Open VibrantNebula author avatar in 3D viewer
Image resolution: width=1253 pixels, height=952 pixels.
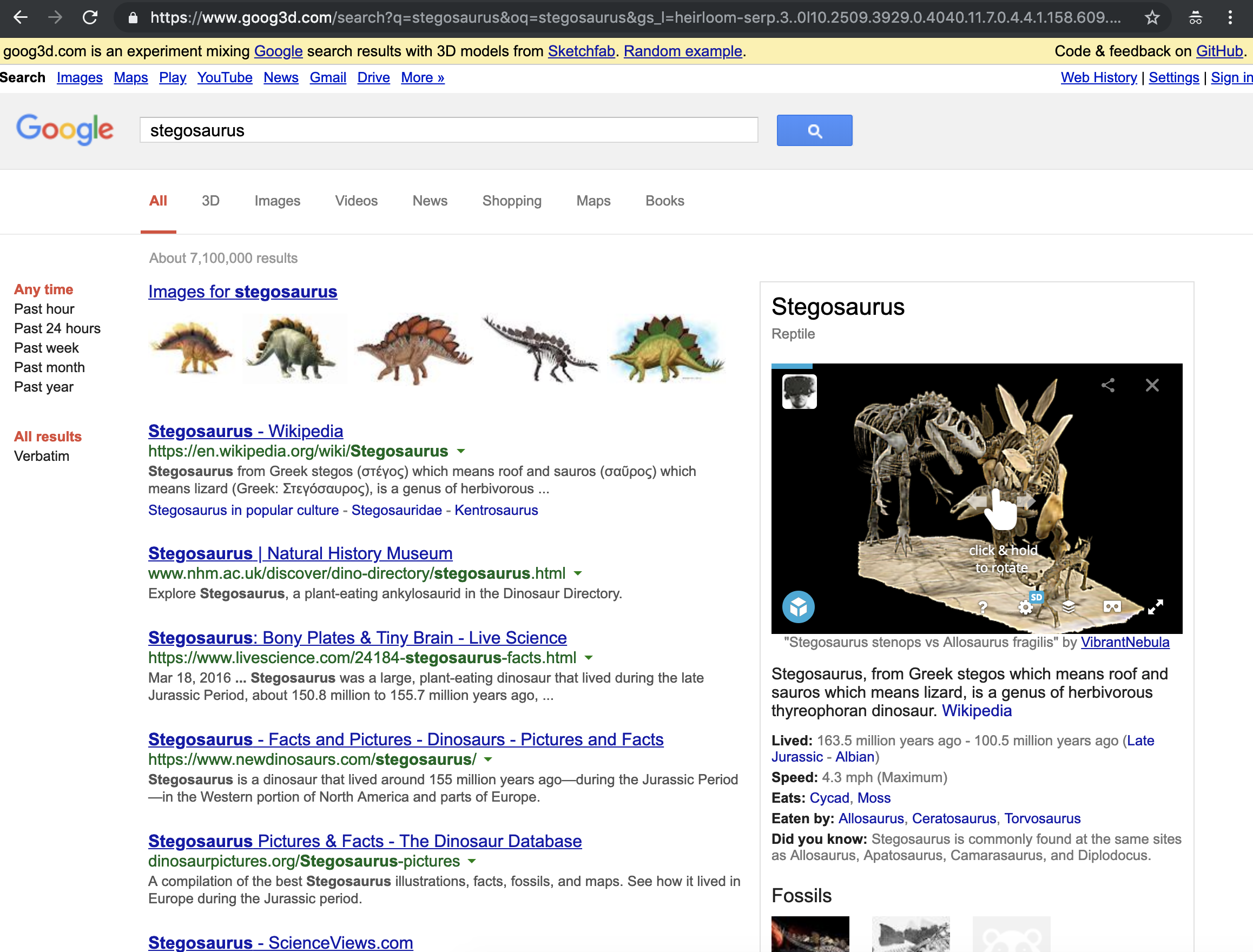tap(799, 392)
